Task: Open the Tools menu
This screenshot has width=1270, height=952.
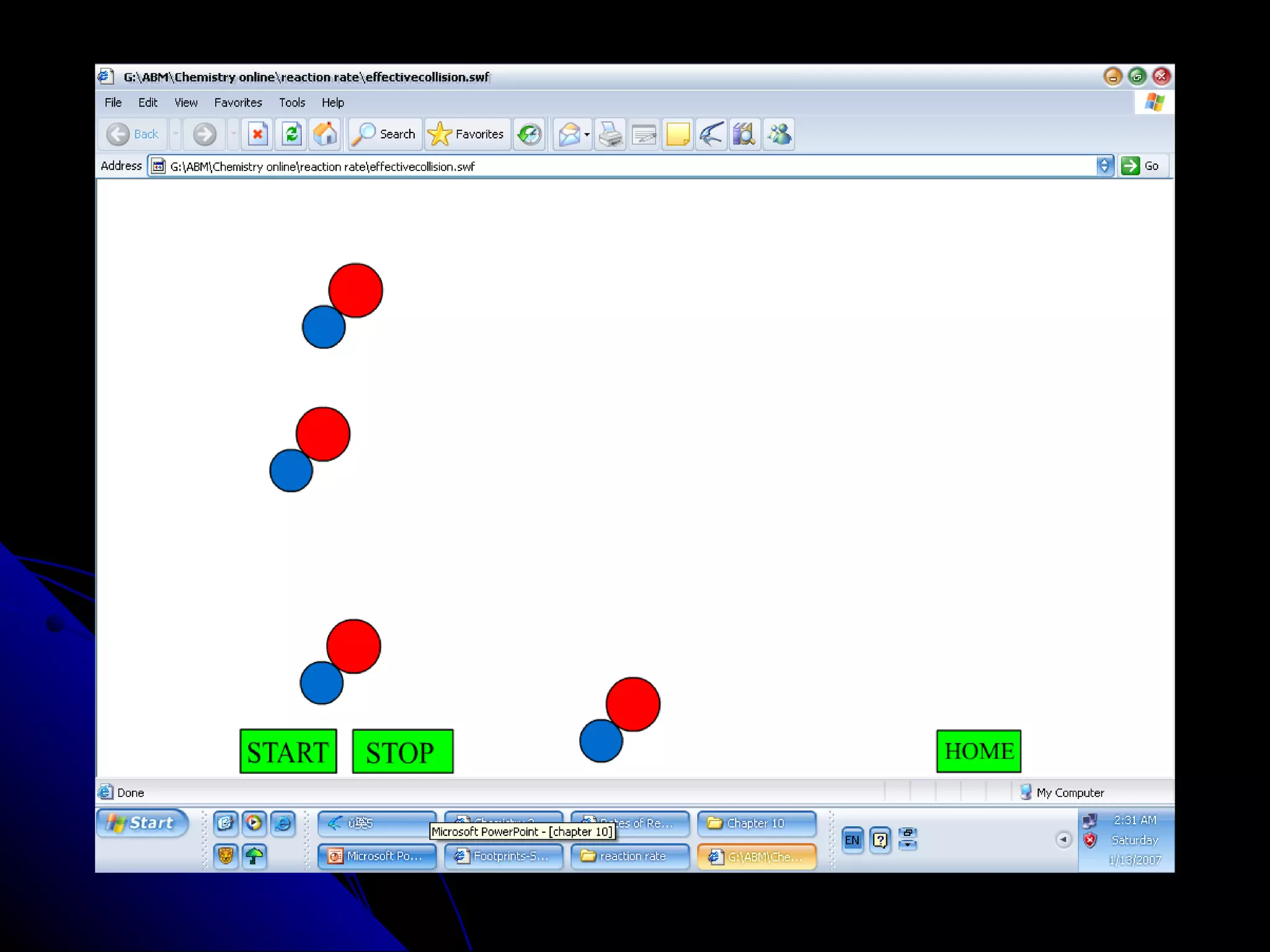Action: tap(291, 102)
